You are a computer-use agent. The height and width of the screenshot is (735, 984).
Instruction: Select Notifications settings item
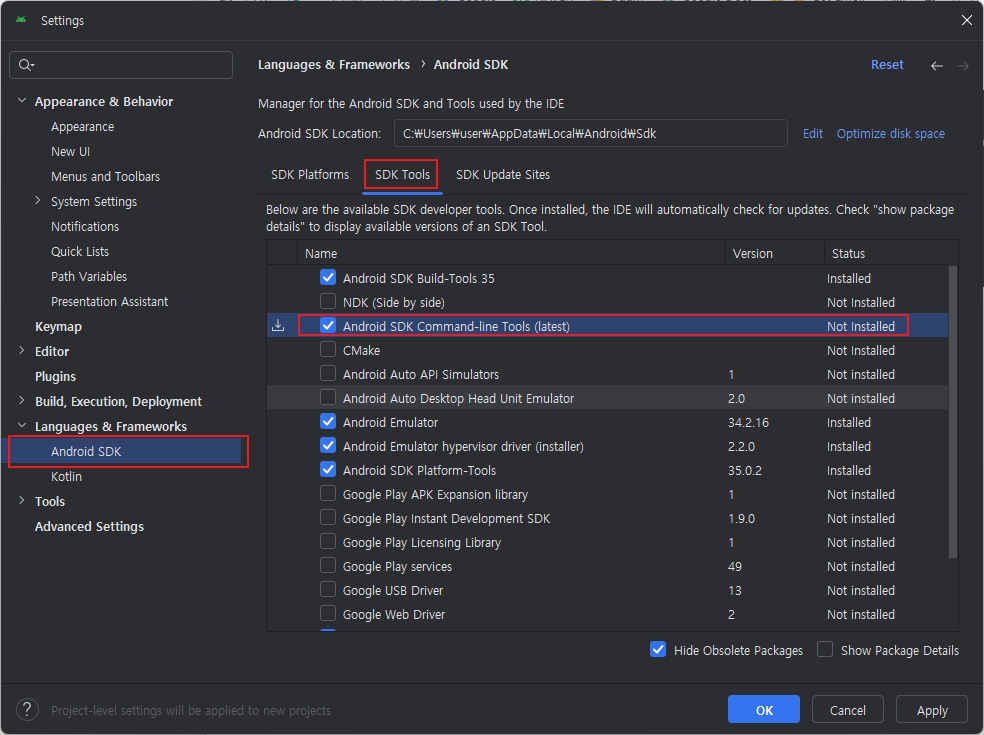click(x=85, y=226)
